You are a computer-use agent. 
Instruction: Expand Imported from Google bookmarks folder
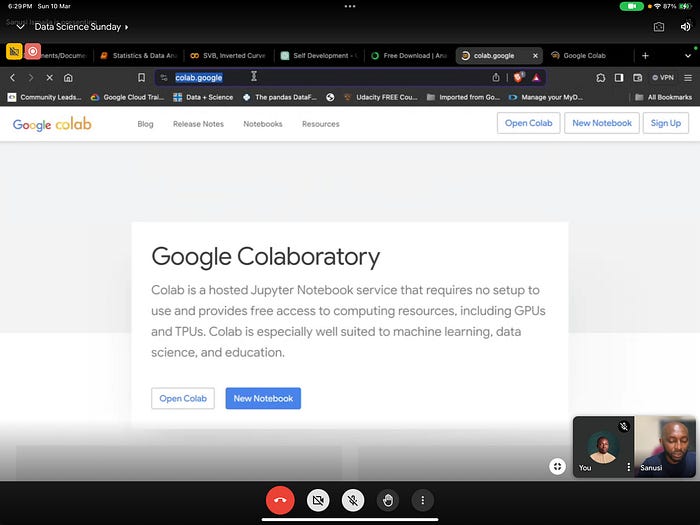click(x=463, y=97)
